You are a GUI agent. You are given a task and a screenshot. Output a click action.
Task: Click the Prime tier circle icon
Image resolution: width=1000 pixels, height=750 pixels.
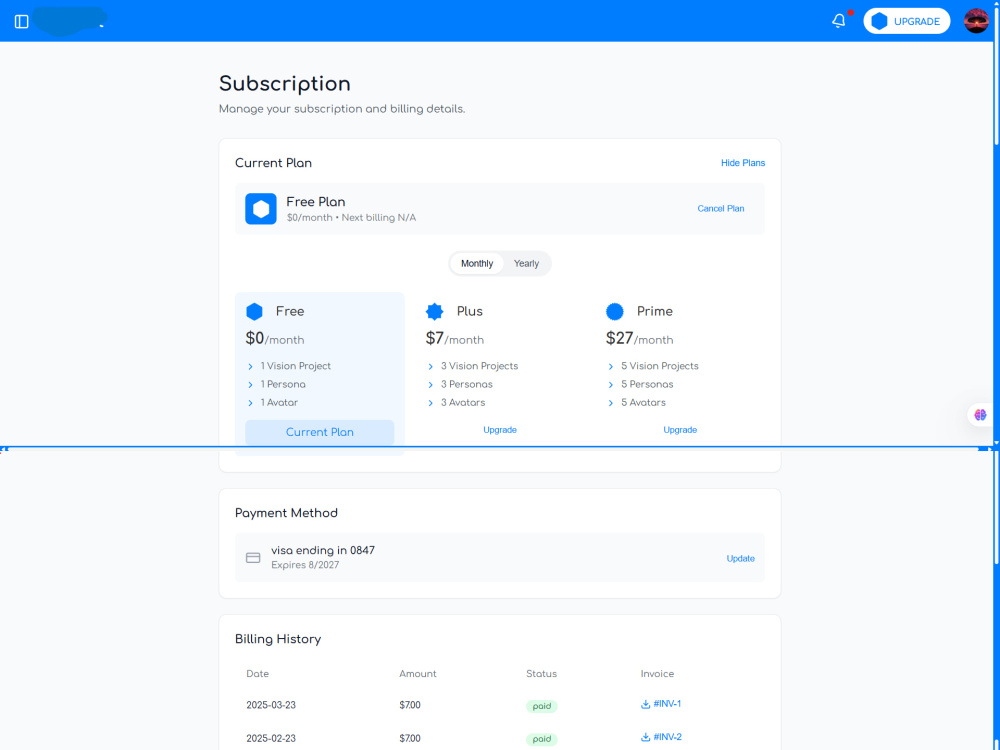(x=615, y=311)
